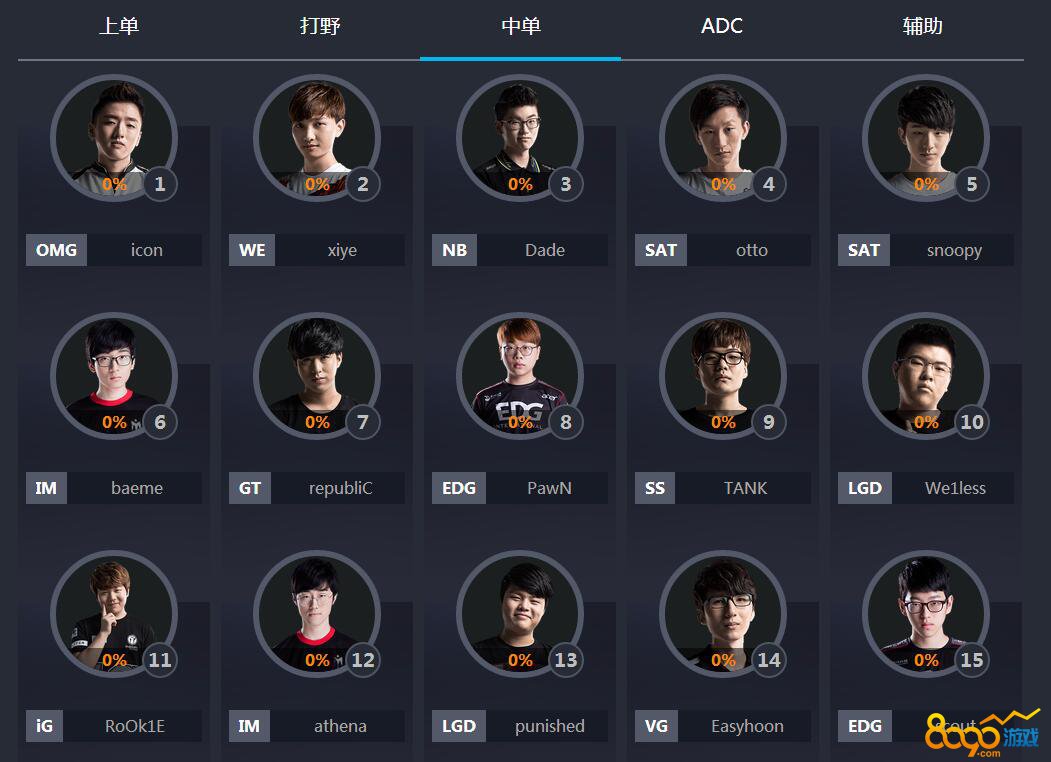Click the number 10 badge on We1less
Viewport: 1051px width, 762px height.
click(972, 422)
